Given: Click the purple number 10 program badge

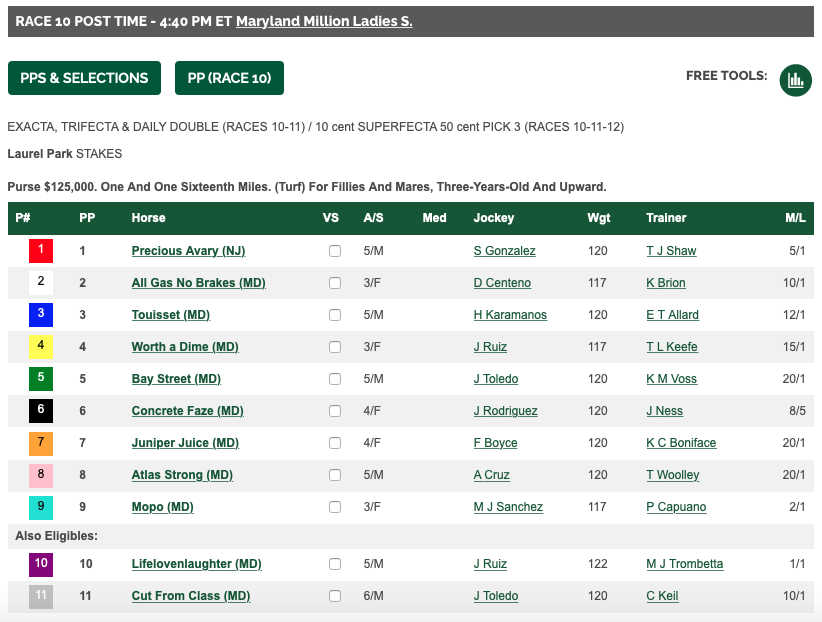Looking at the screenshot, I should (x=41, y=563).
